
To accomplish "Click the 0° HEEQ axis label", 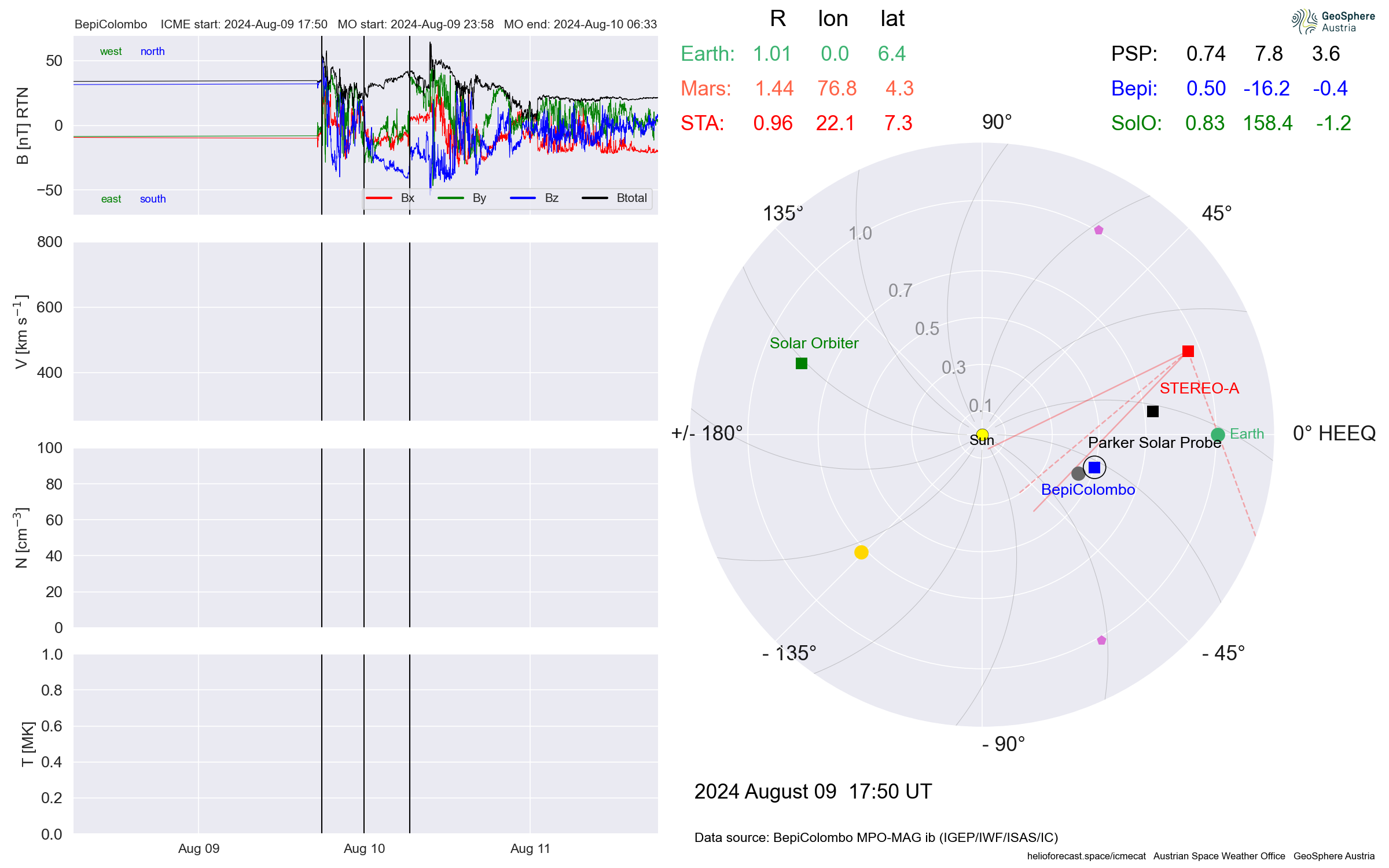I will pyautogui.click(x=1334, y=433).
